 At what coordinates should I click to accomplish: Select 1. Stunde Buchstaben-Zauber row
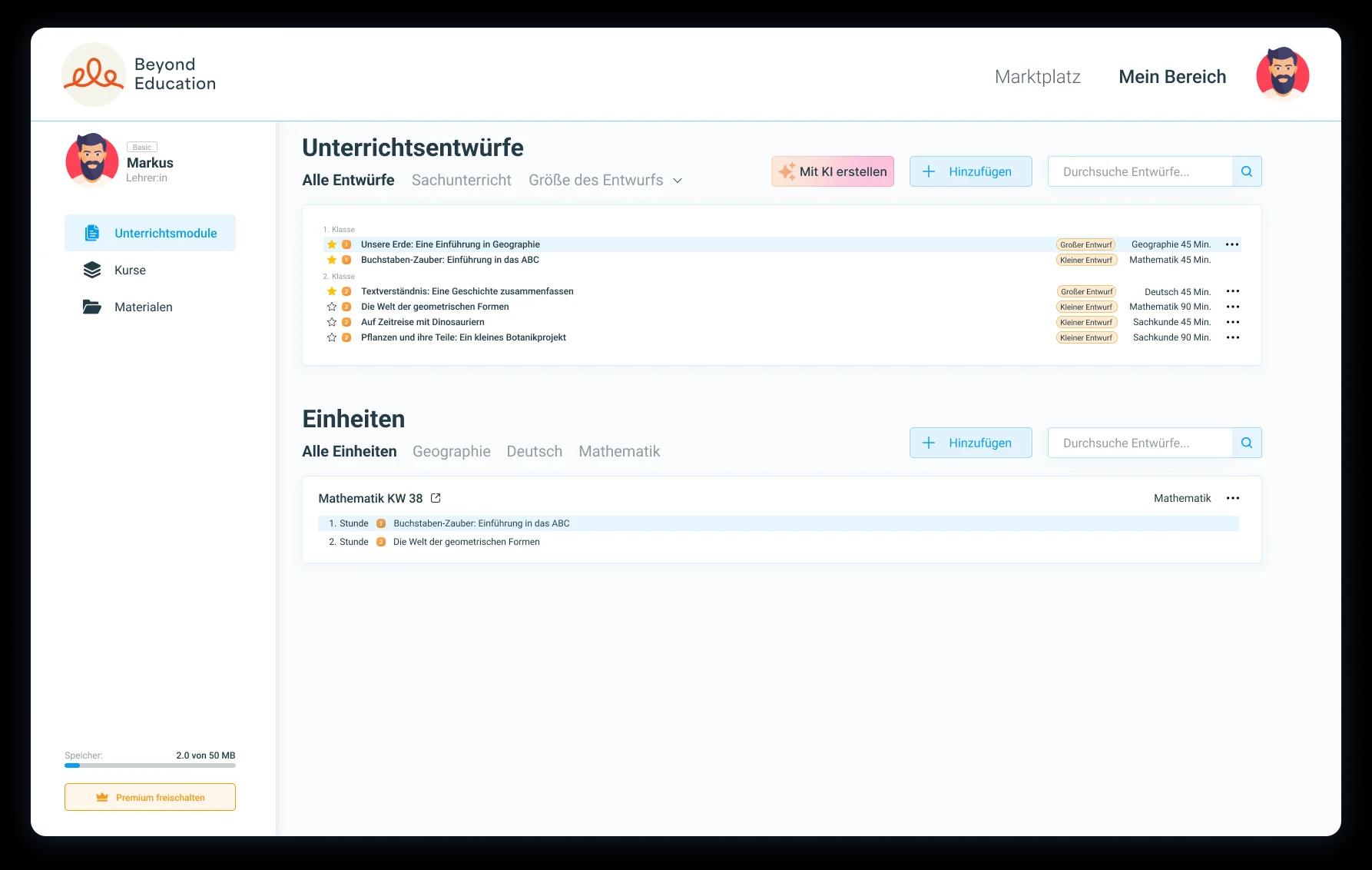coord(778,523)
